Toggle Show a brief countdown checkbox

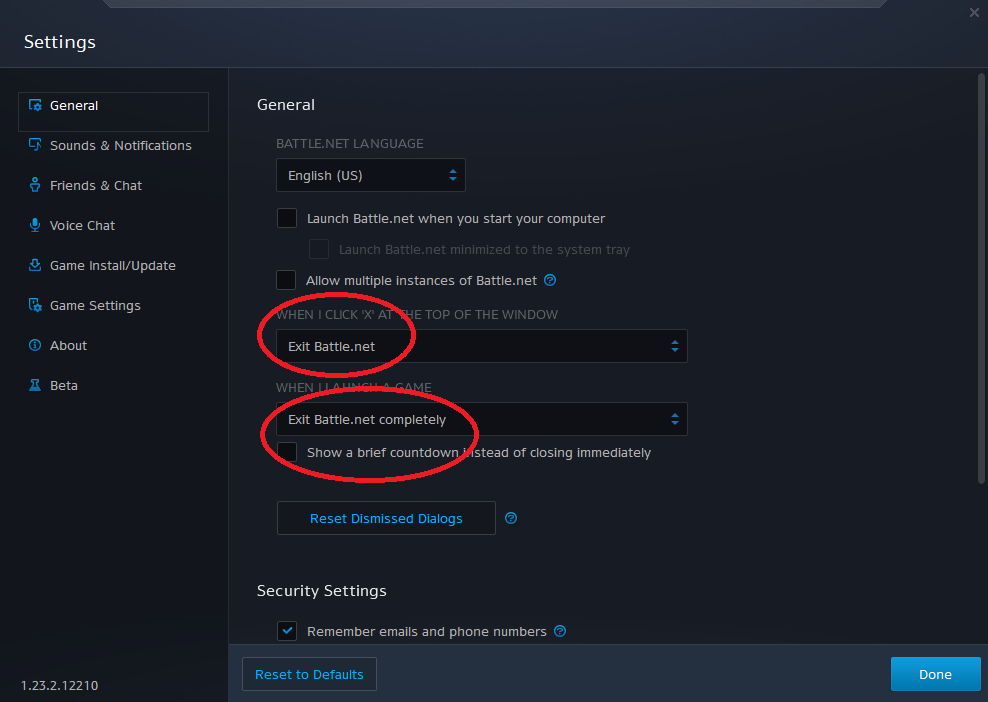287,452
